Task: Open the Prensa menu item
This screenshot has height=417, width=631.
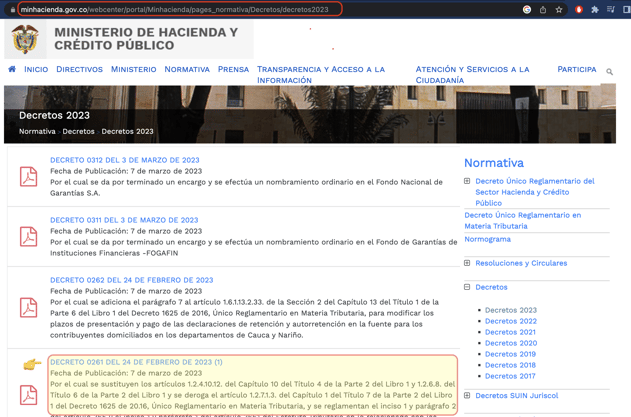Action: tap(233, 69)
